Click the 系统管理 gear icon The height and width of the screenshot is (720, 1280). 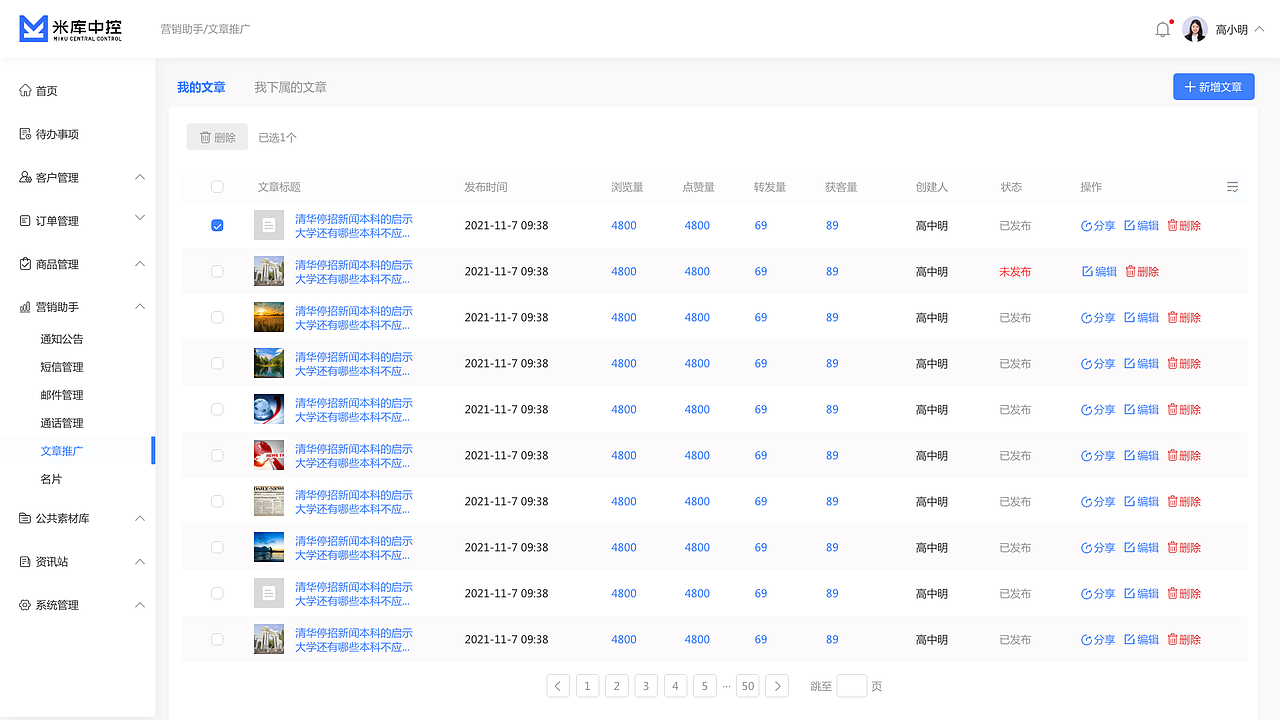click(25, 605)
